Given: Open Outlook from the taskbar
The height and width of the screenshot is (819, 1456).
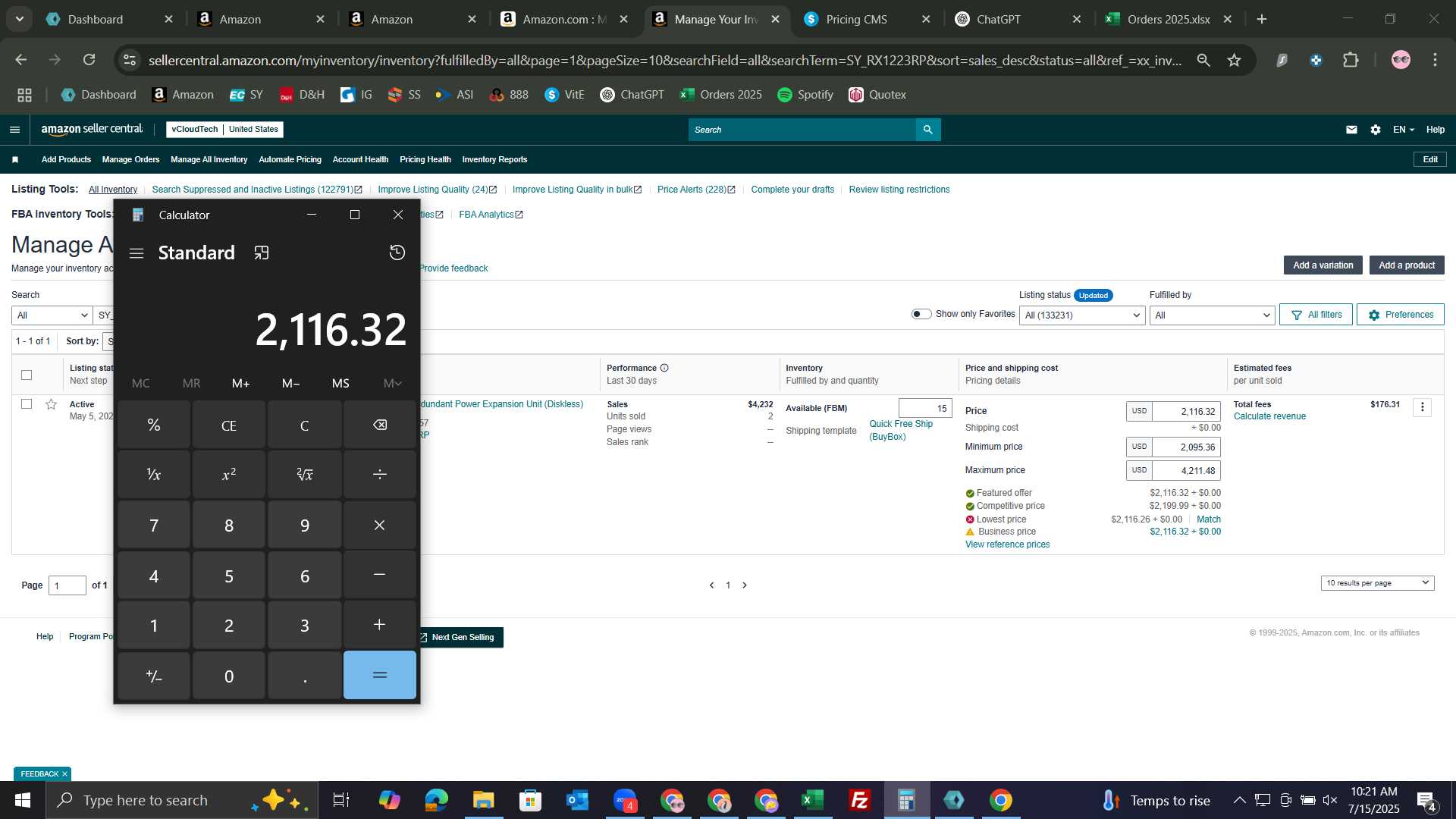Looking at the screenshot, I should coord(577,800).
